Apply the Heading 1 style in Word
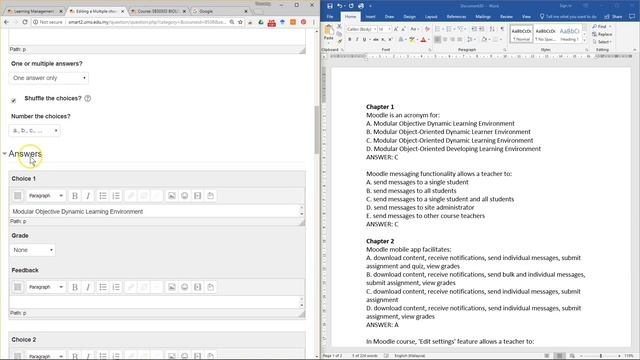This screenshot has height=360, width=640. pyautogui.click(x=569, y=34)
